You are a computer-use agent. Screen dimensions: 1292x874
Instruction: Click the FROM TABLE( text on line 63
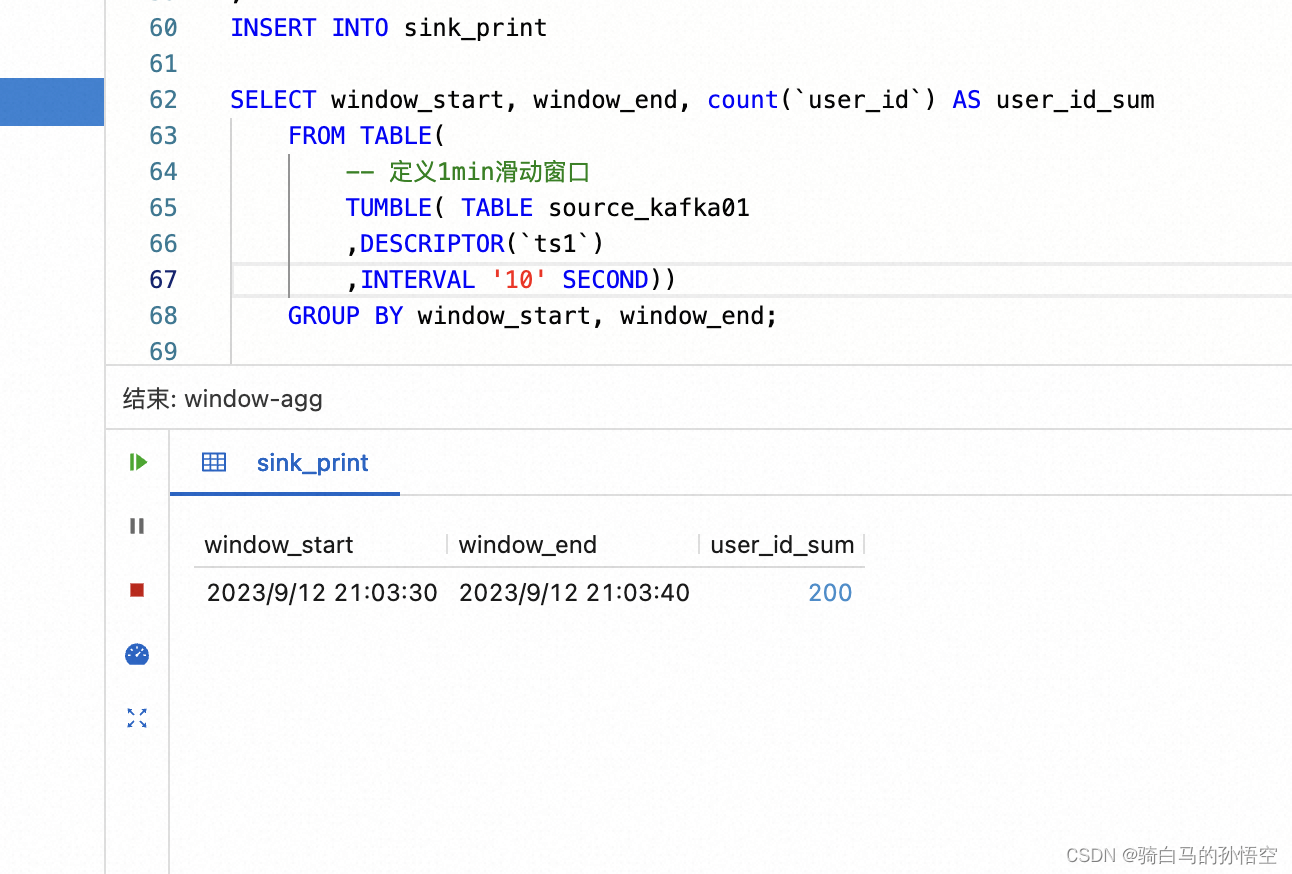(367, 136)
